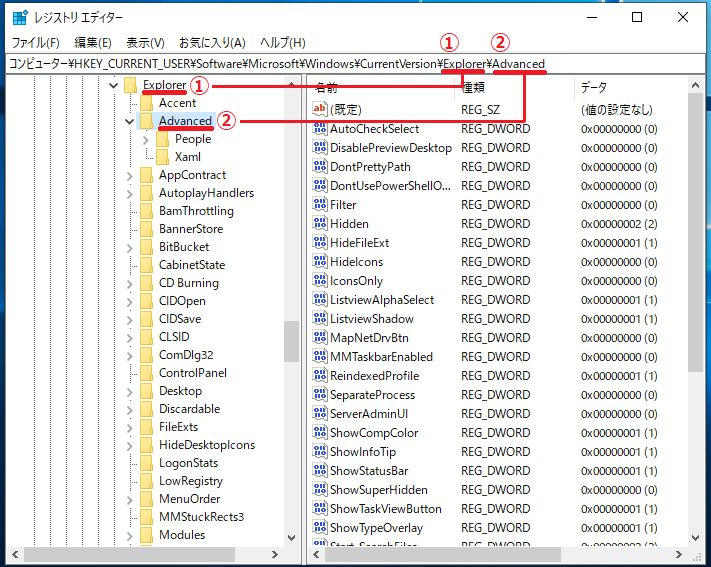711x567 pixels.
Task: Select the CabinetState key
Action: [192, 265]
